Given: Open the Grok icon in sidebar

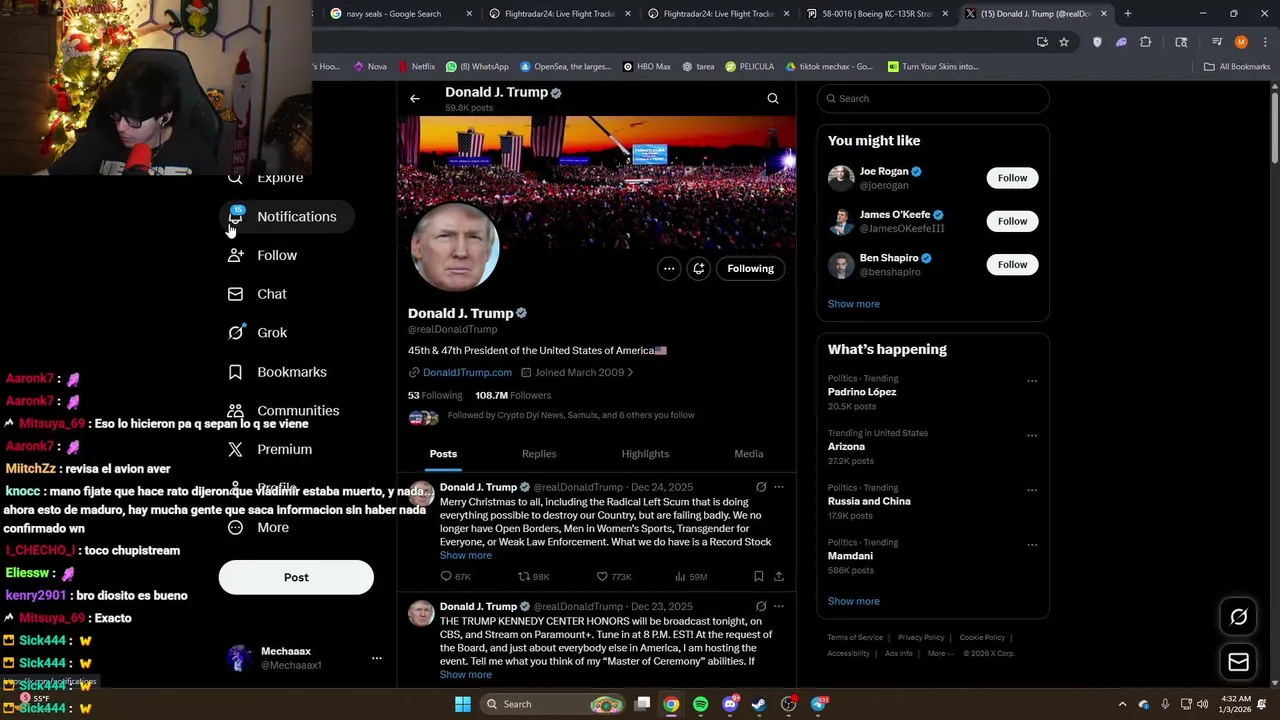Looking at the screenshot, I should coord(235,333).
